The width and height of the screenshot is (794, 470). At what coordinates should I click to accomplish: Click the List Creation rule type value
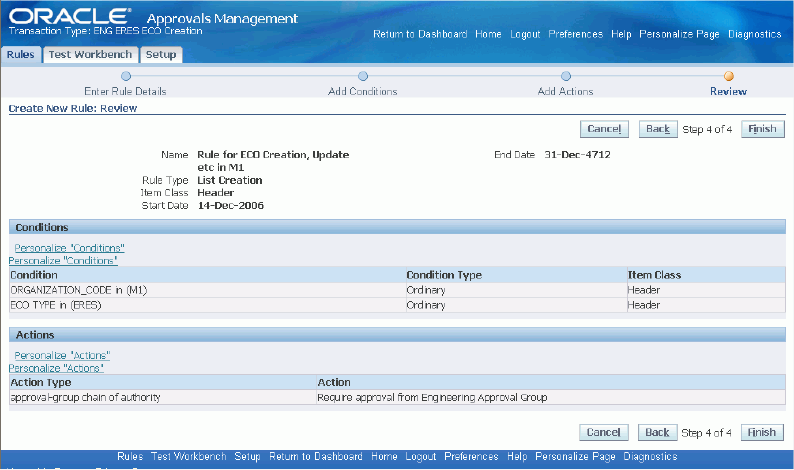click(230, 180)
